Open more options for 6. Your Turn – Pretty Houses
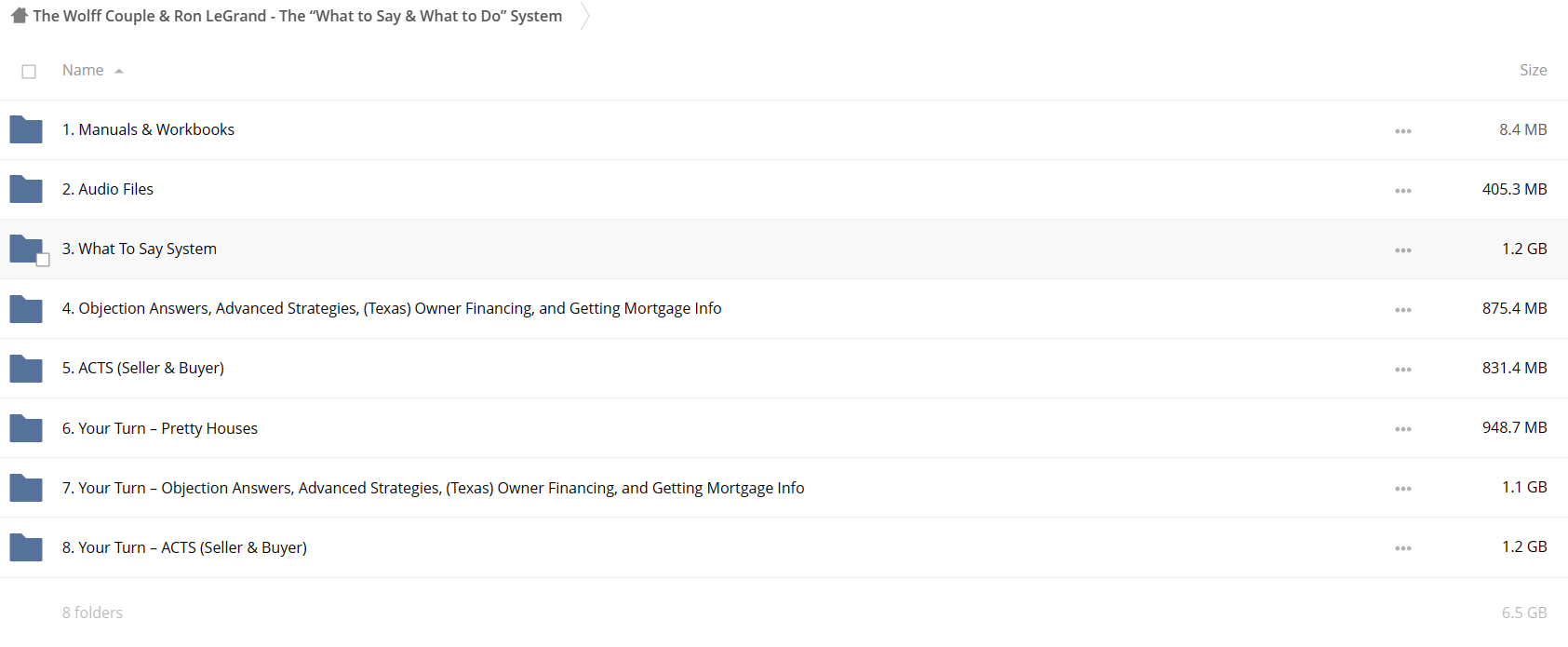This screenshot has height=647, width=1568. pos(1403,429)
